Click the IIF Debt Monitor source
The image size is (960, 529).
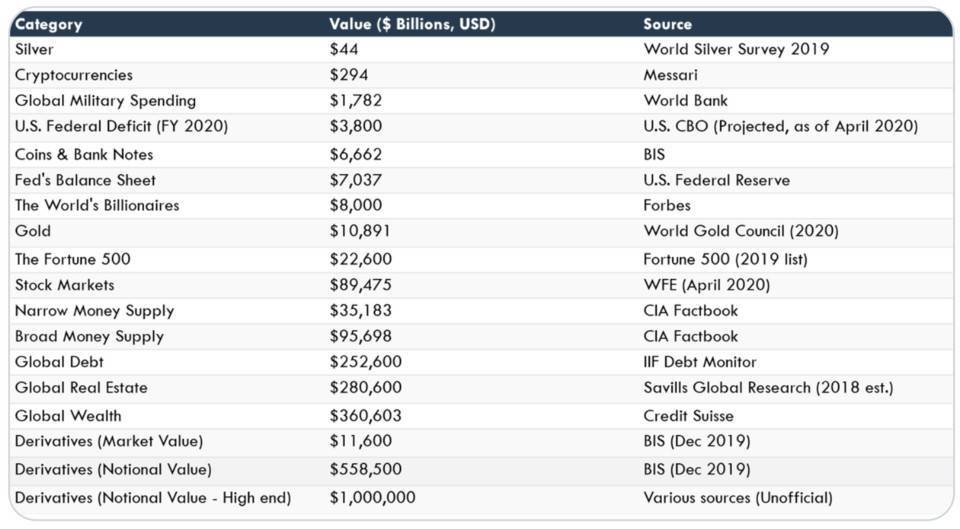(700, 362)
